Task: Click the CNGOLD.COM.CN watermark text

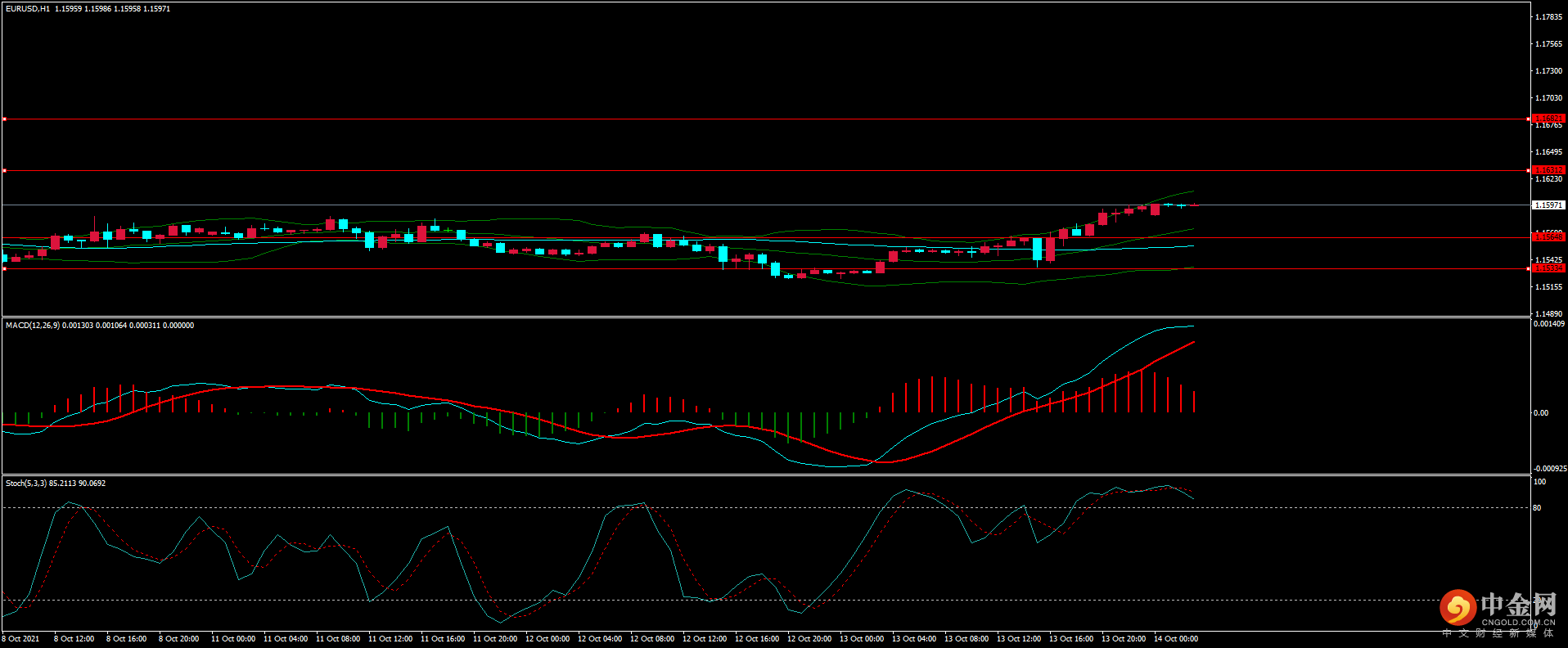Action: tap(1518, 623)
